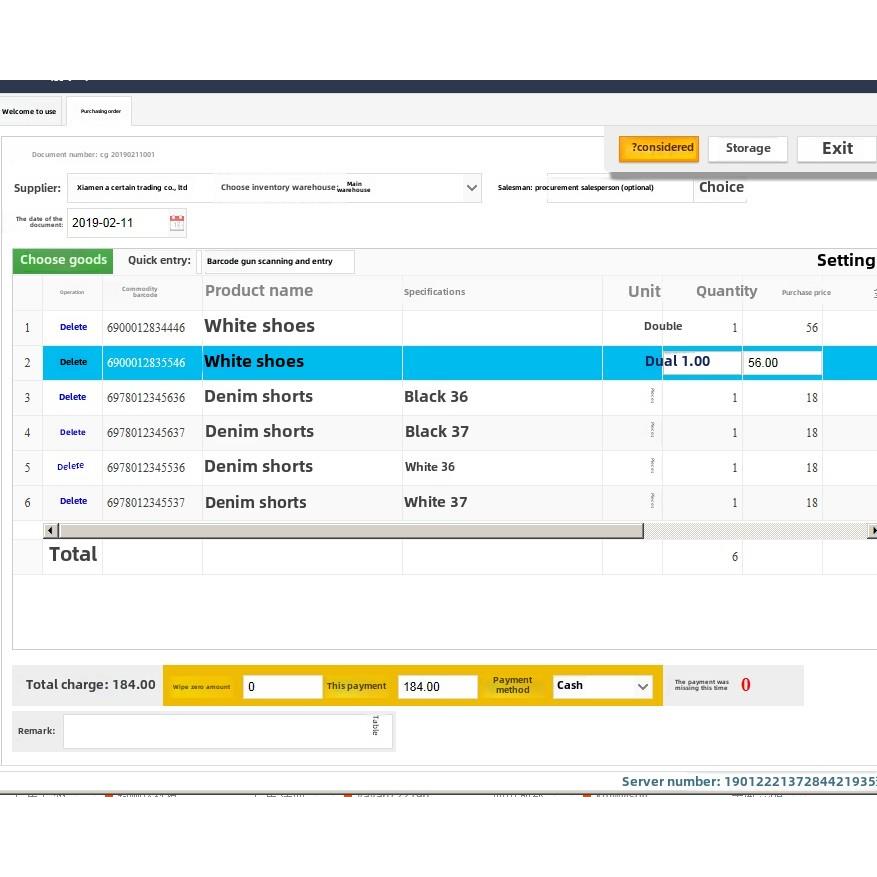Select the Purchasing order tab

pos(100,111)
